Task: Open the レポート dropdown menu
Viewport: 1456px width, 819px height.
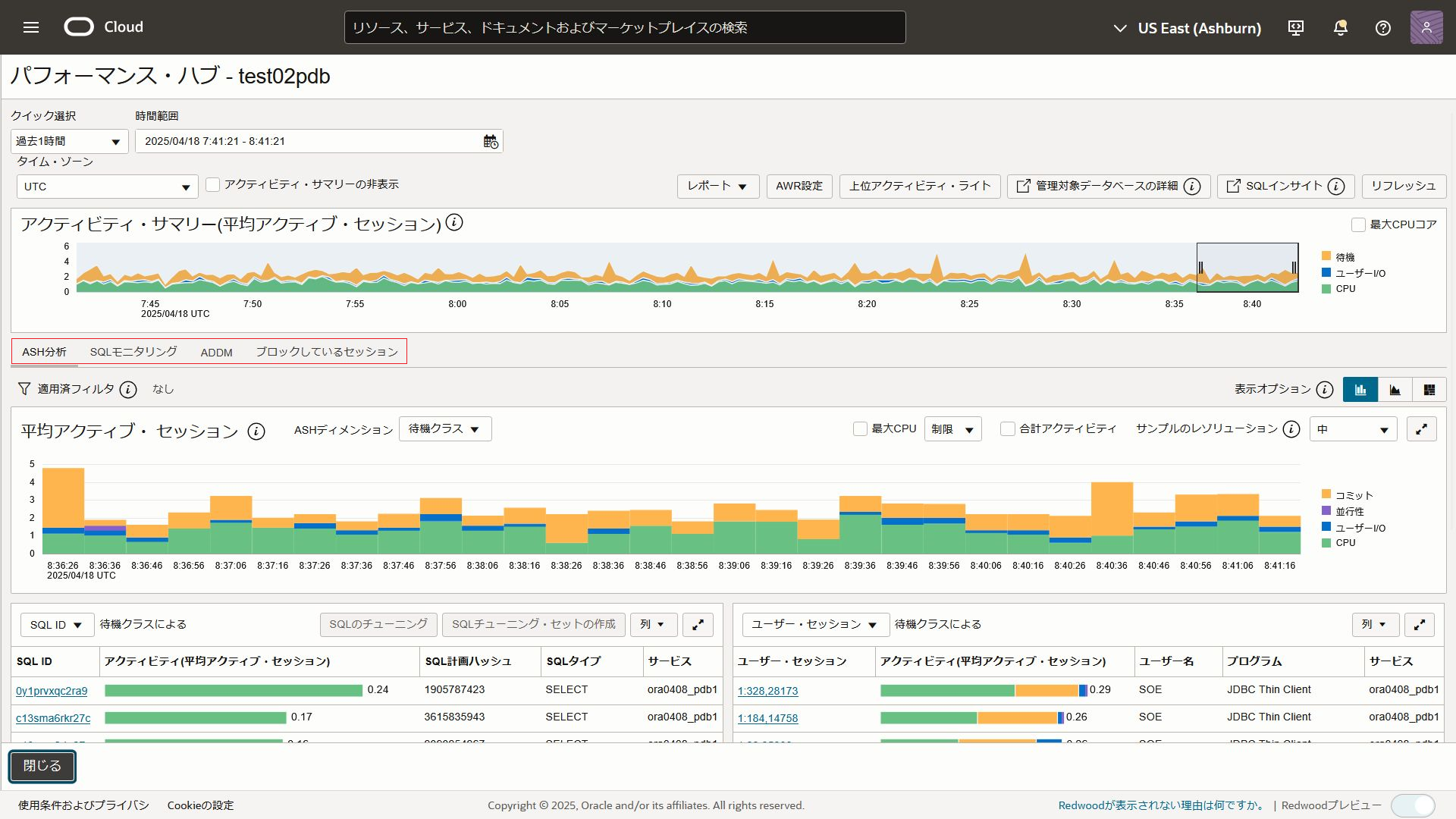Action: click(x=717, y=187)
